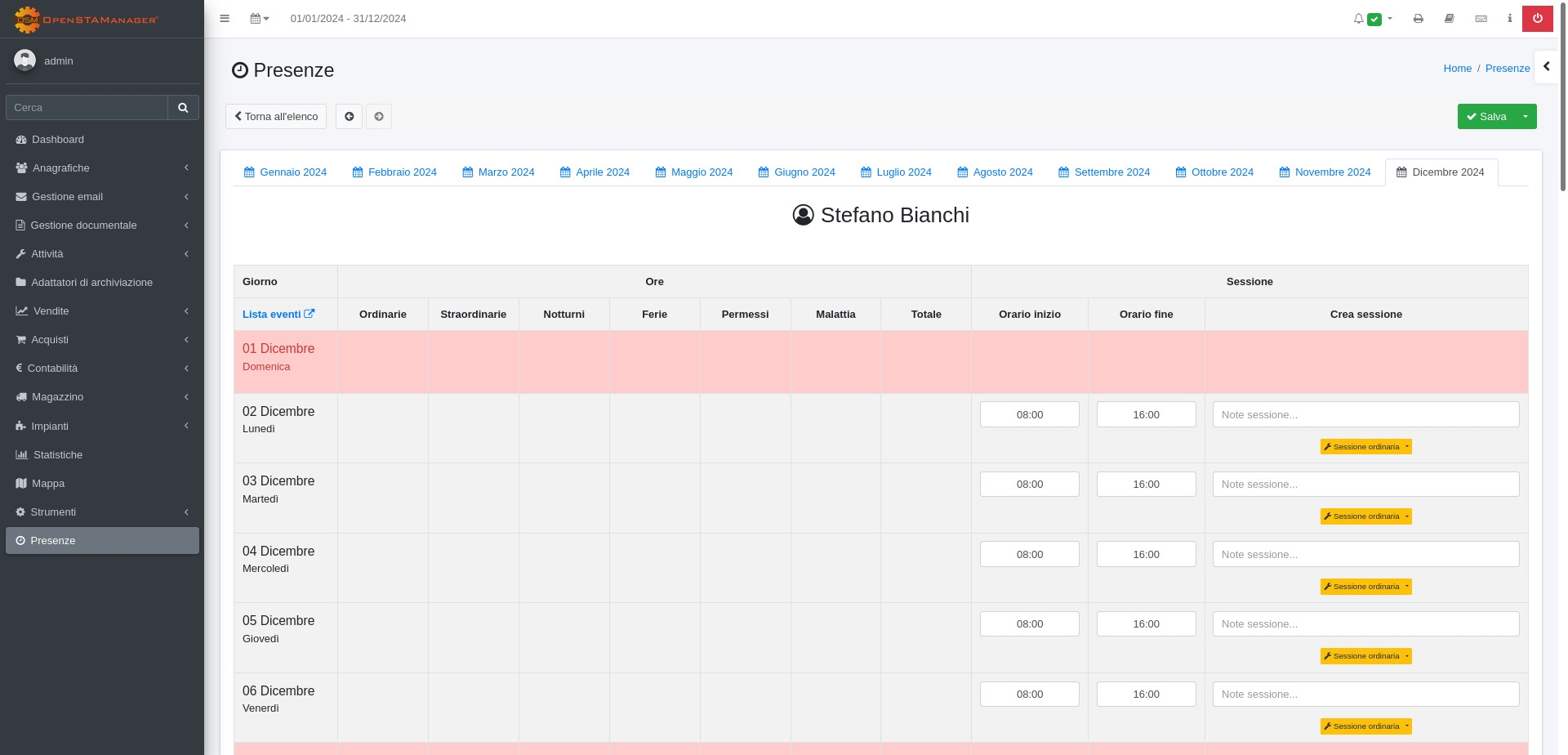Image resolution: width=1568 pixels, height=755 pixels.
Task: Click the notifications bell icon
Action: [1358, 19]
